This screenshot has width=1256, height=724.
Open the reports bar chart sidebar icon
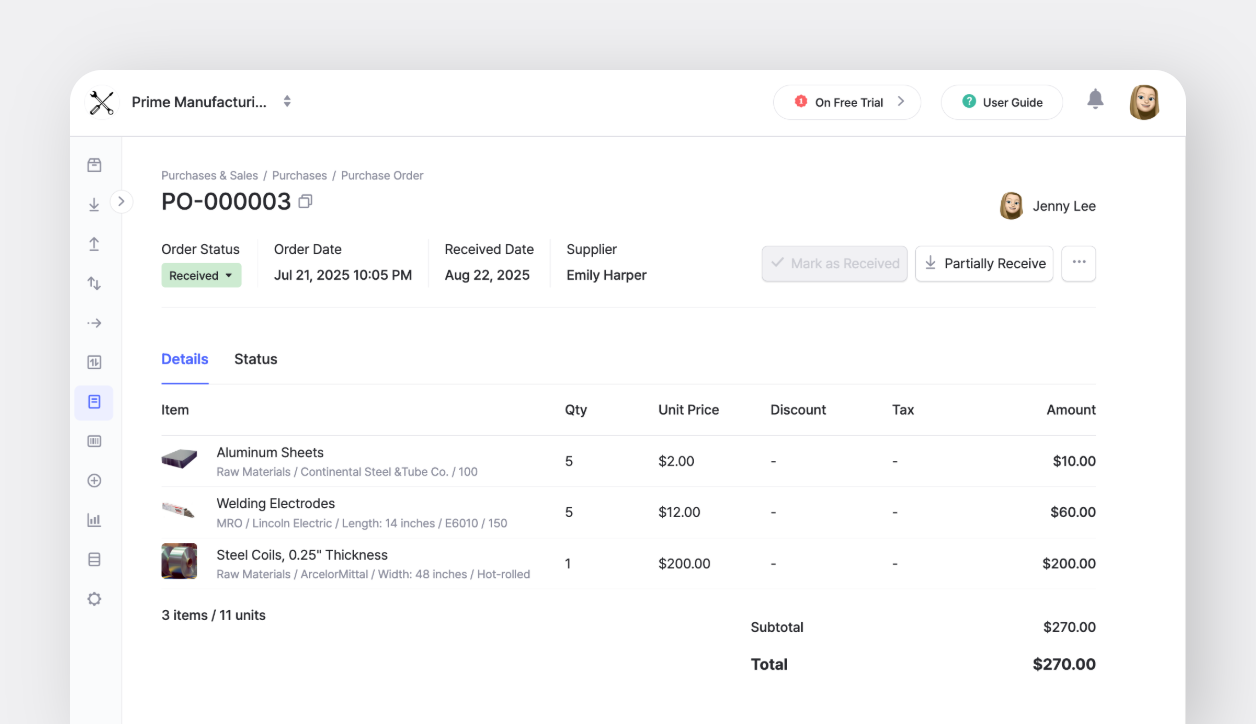pos(94,519)
